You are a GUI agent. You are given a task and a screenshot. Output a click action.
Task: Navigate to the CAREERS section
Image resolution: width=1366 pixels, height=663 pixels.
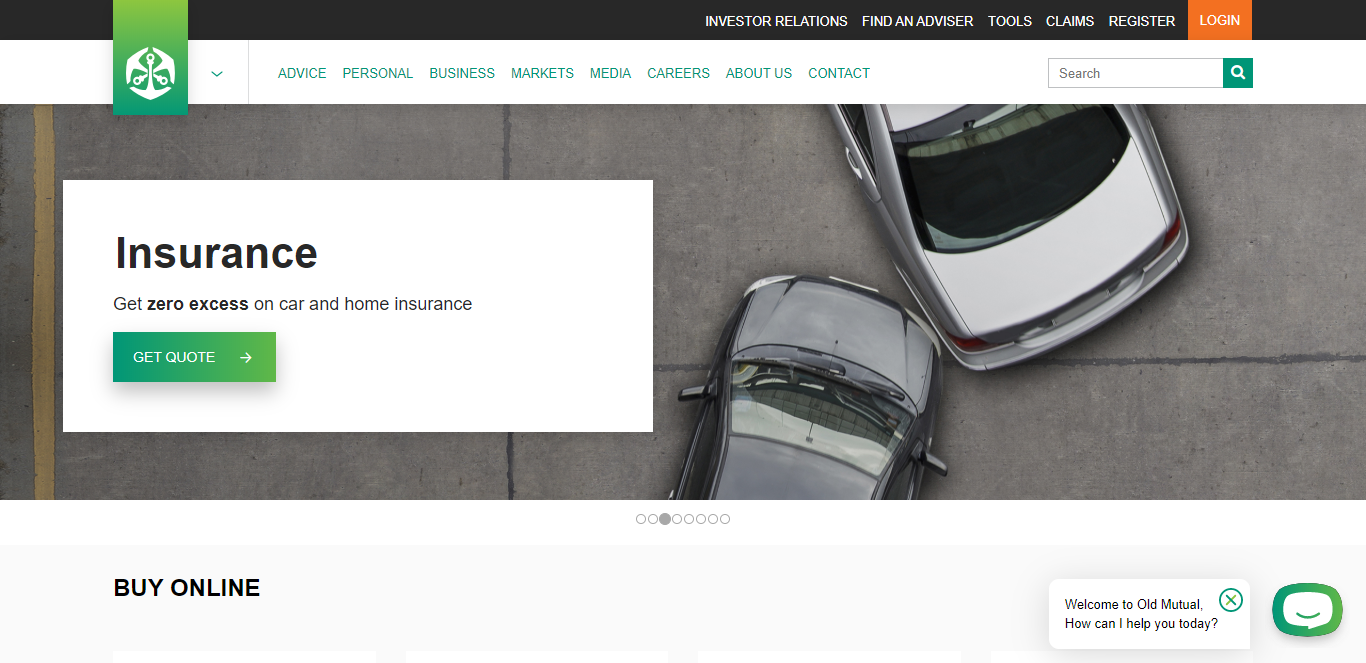(678, 73)
